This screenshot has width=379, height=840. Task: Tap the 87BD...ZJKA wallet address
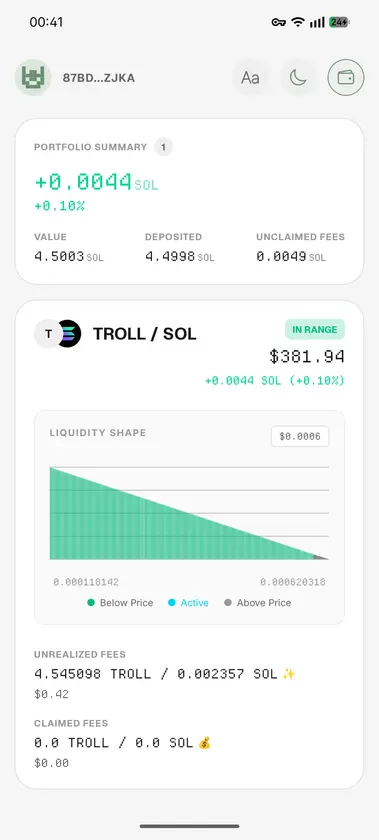point(99,78)
